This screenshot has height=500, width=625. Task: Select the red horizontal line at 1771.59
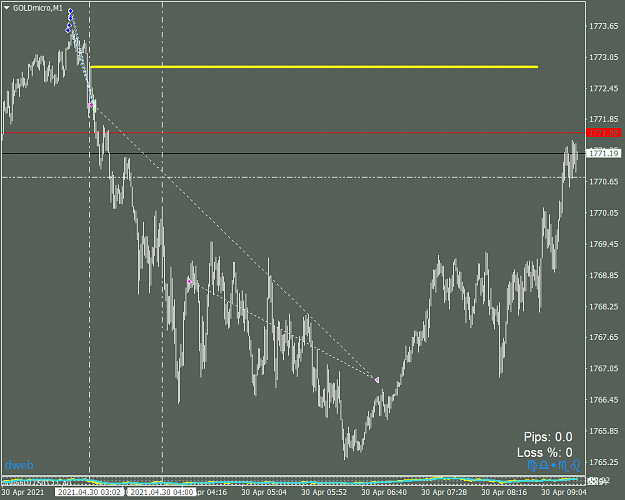coord(294,133)
